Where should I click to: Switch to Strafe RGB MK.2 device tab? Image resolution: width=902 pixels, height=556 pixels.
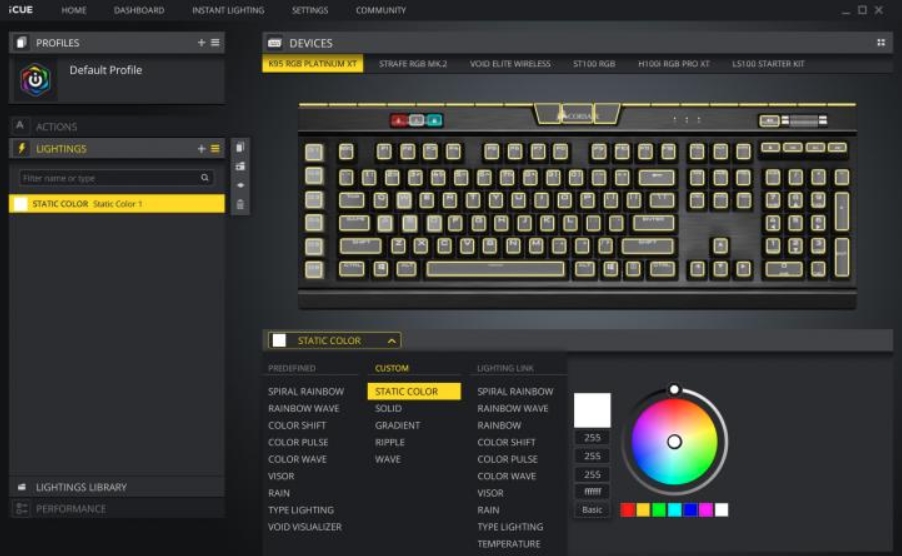coord(412,64)
